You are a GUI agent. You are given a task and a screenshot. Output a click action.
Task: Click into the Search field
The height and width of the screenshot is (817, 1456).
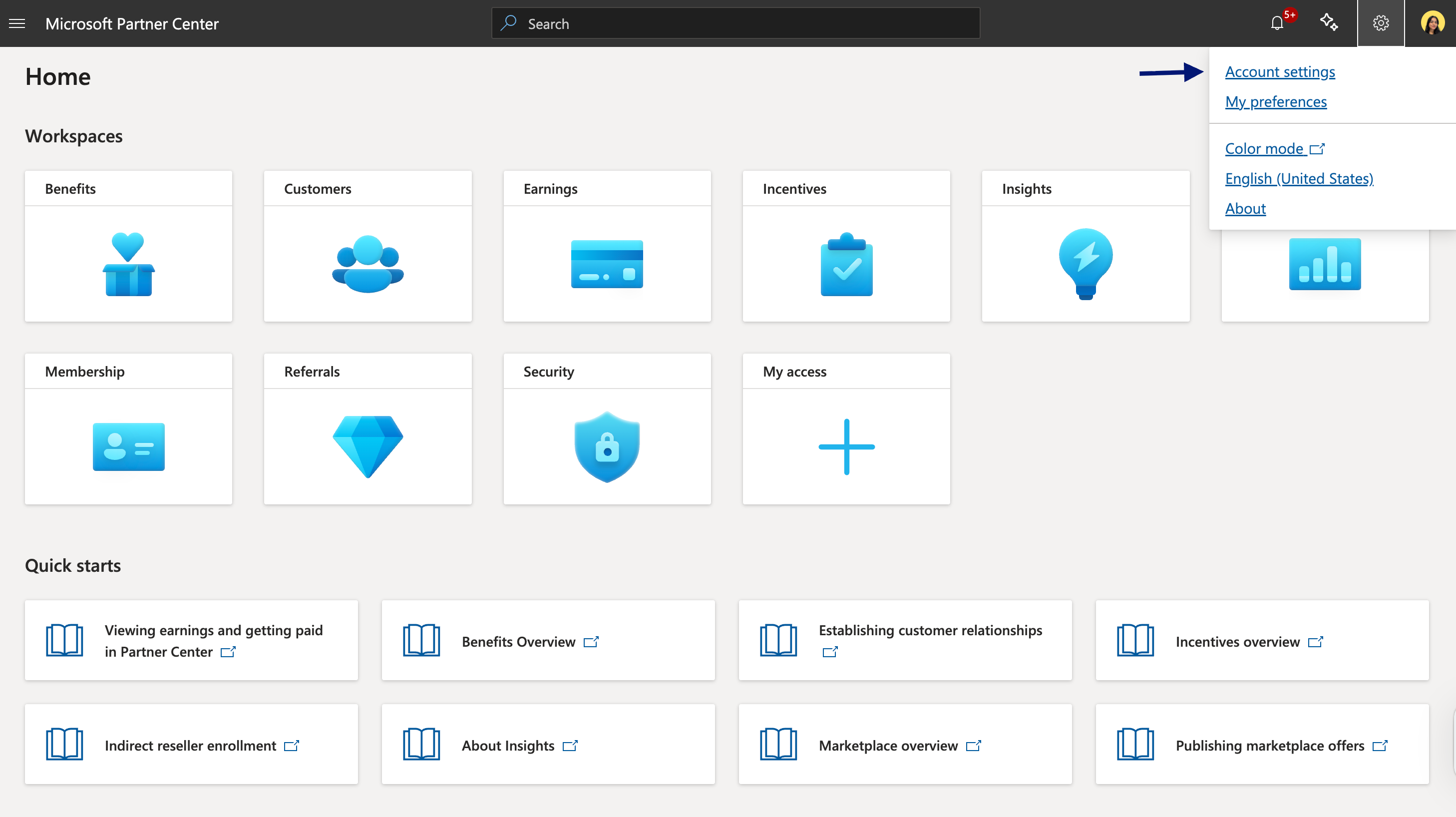[x=735, y=23]
